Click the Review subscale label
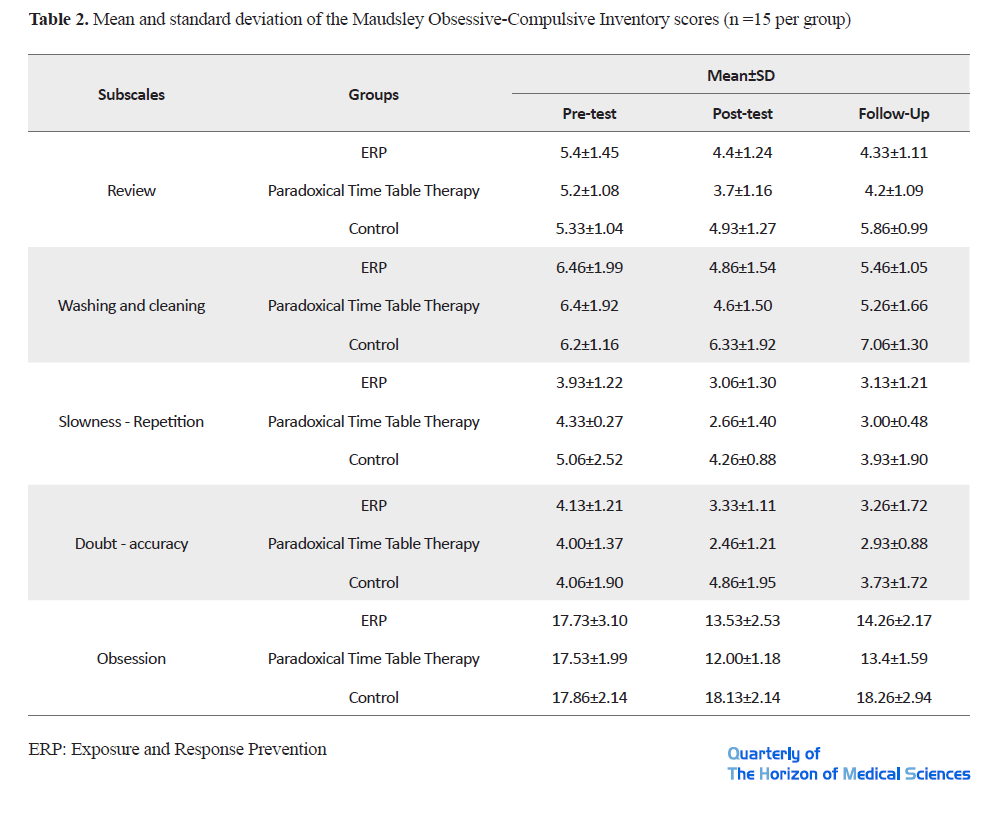Screen dimensions: 998x830 click(x=131, y=191)
